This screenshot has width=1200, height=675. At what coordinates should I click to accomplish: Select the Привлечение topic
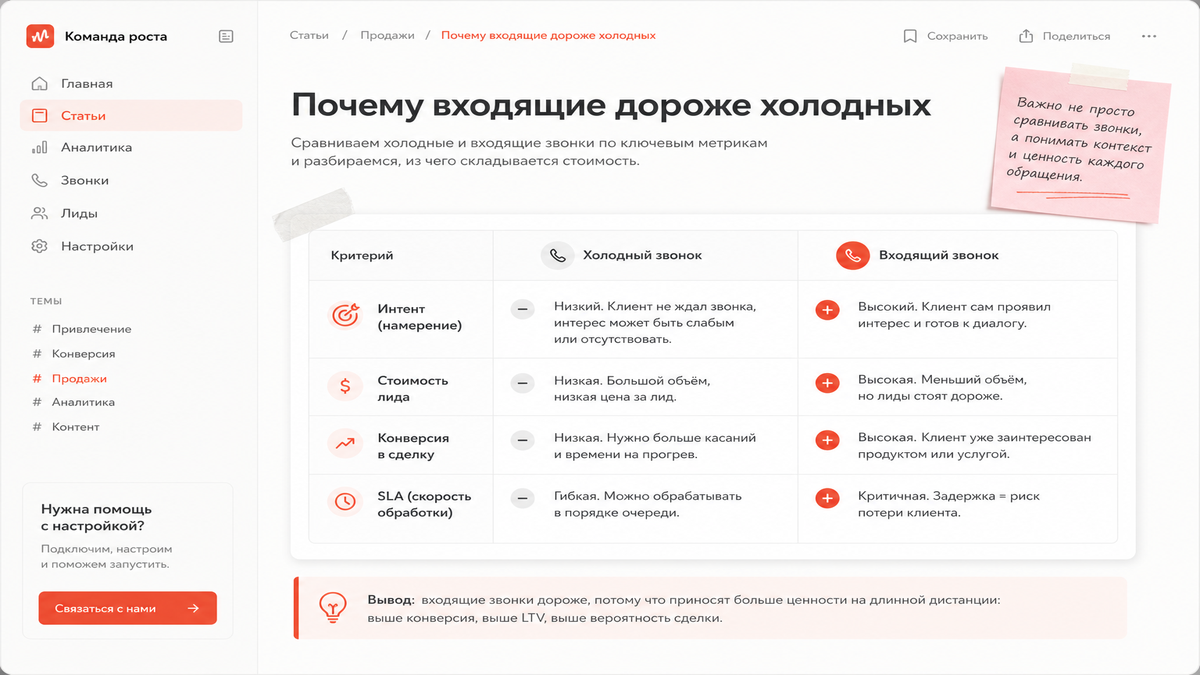[82, 329]
